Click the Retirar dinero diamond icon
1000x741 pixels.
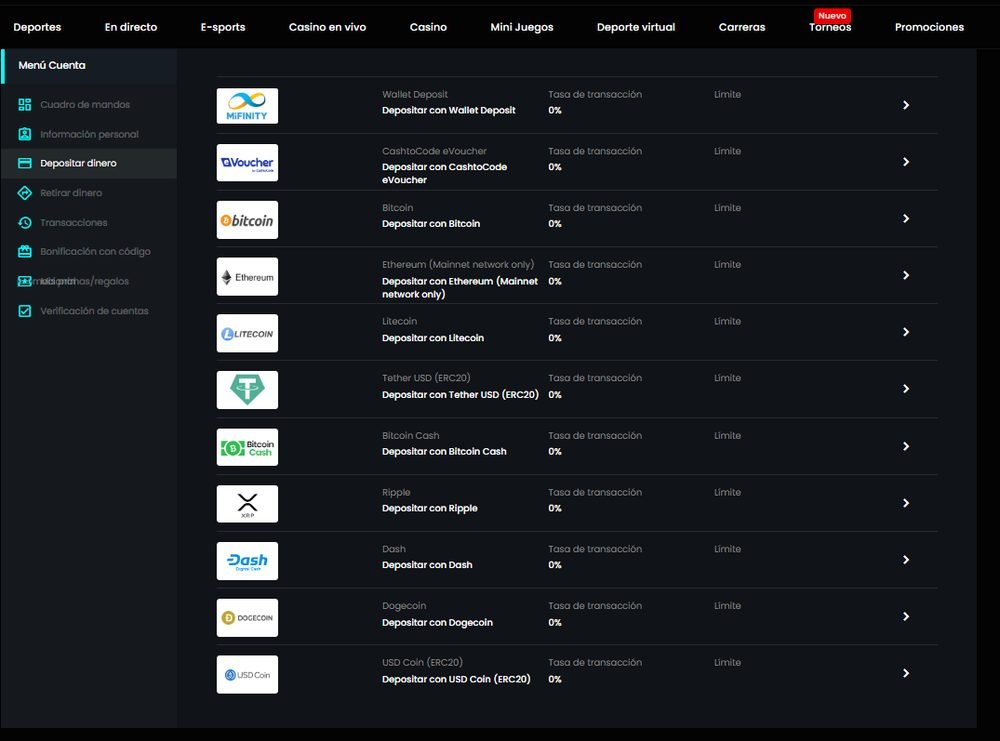(x=25, y=193)
